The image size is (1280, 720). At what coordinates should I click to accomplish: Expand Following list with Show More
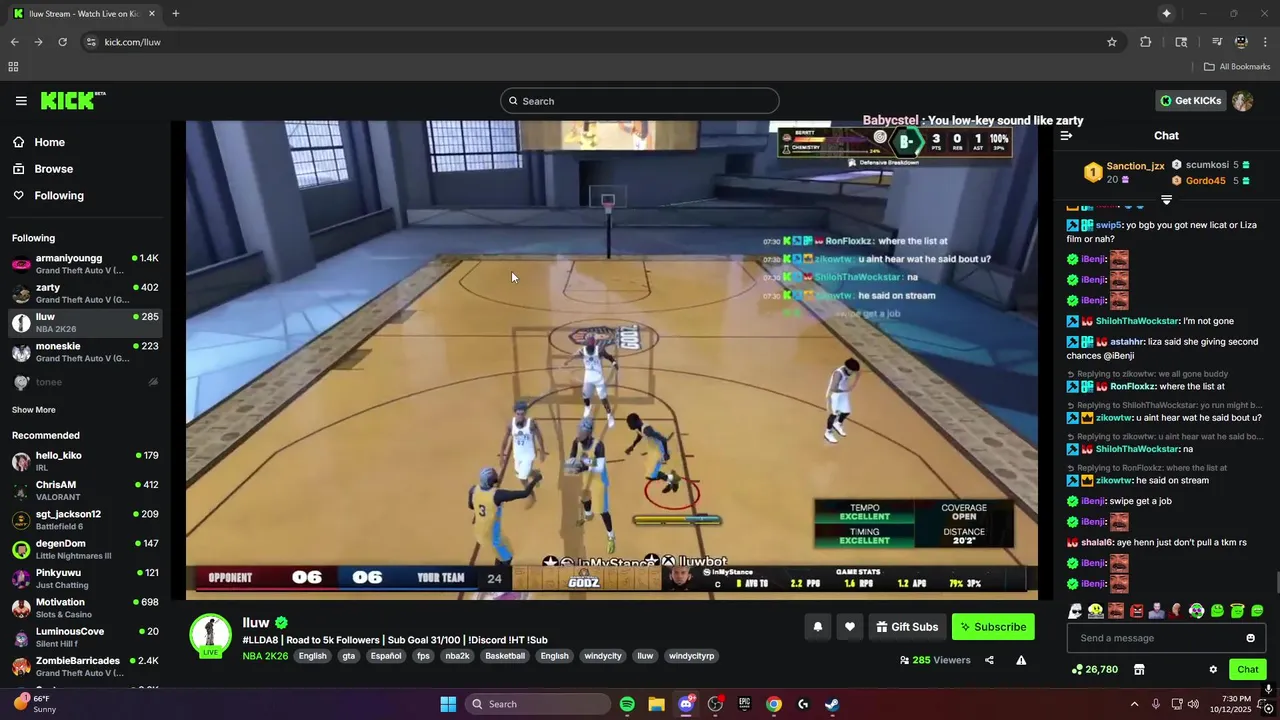tap(34, 410)
